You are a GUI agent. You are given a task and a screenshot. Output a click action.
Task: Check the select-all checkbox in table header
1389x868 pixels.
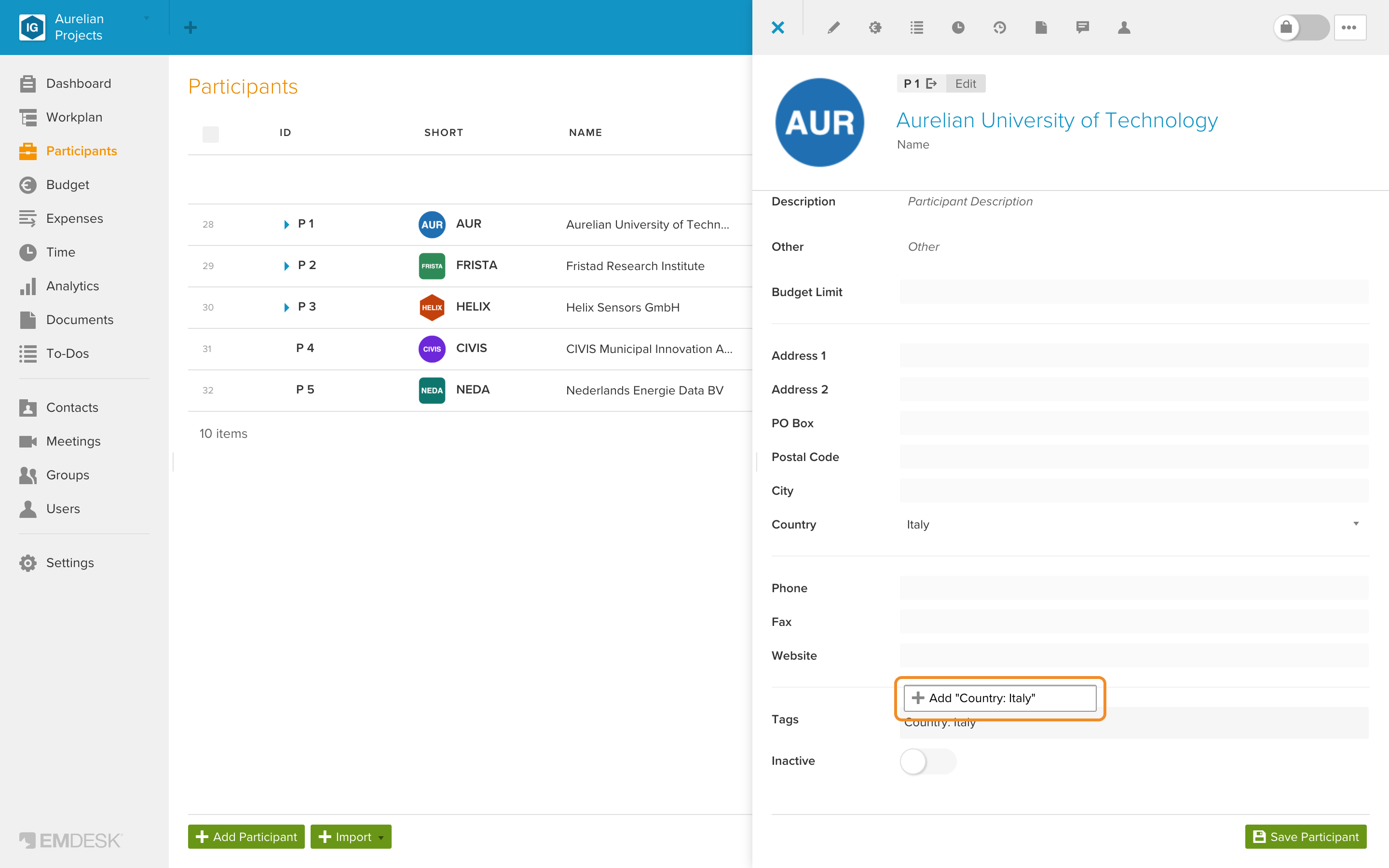pyautogui.click(x=211, y=134)
